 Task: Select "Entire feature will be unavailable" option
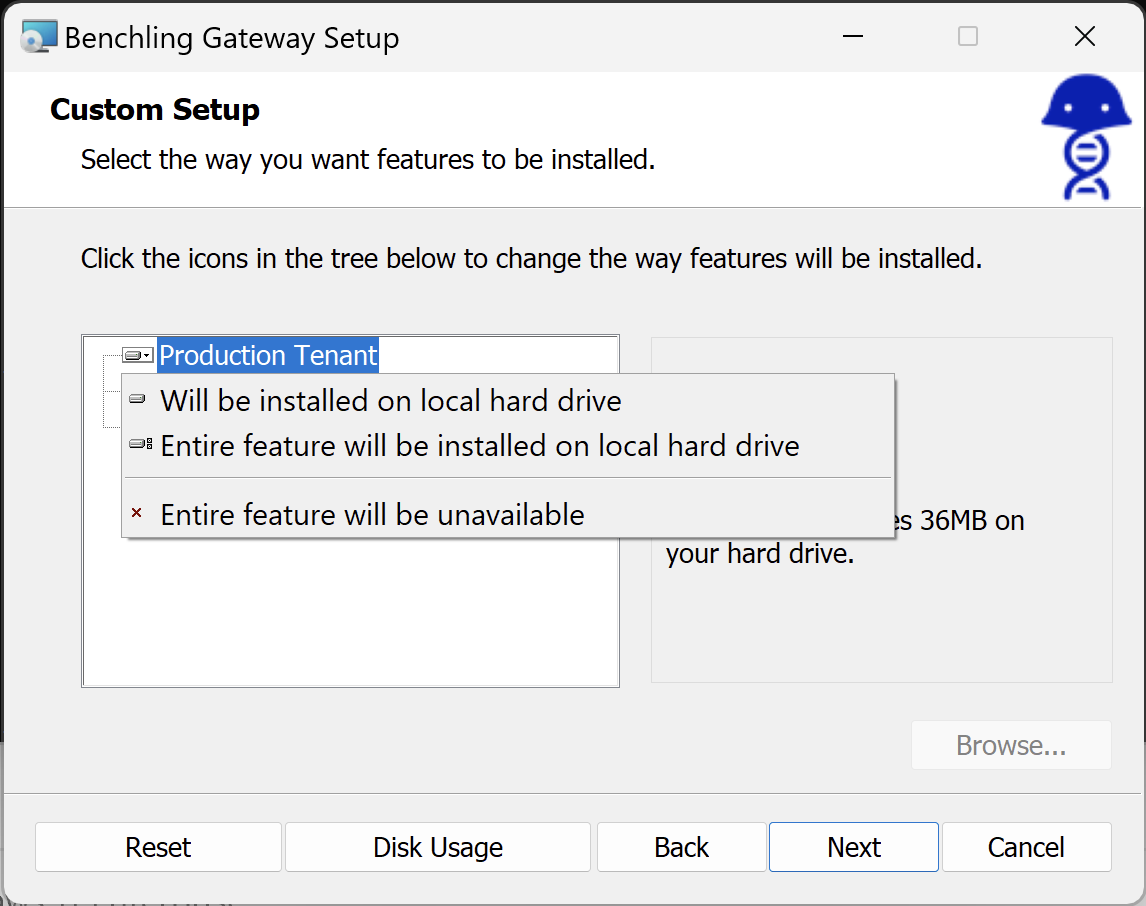372,515
